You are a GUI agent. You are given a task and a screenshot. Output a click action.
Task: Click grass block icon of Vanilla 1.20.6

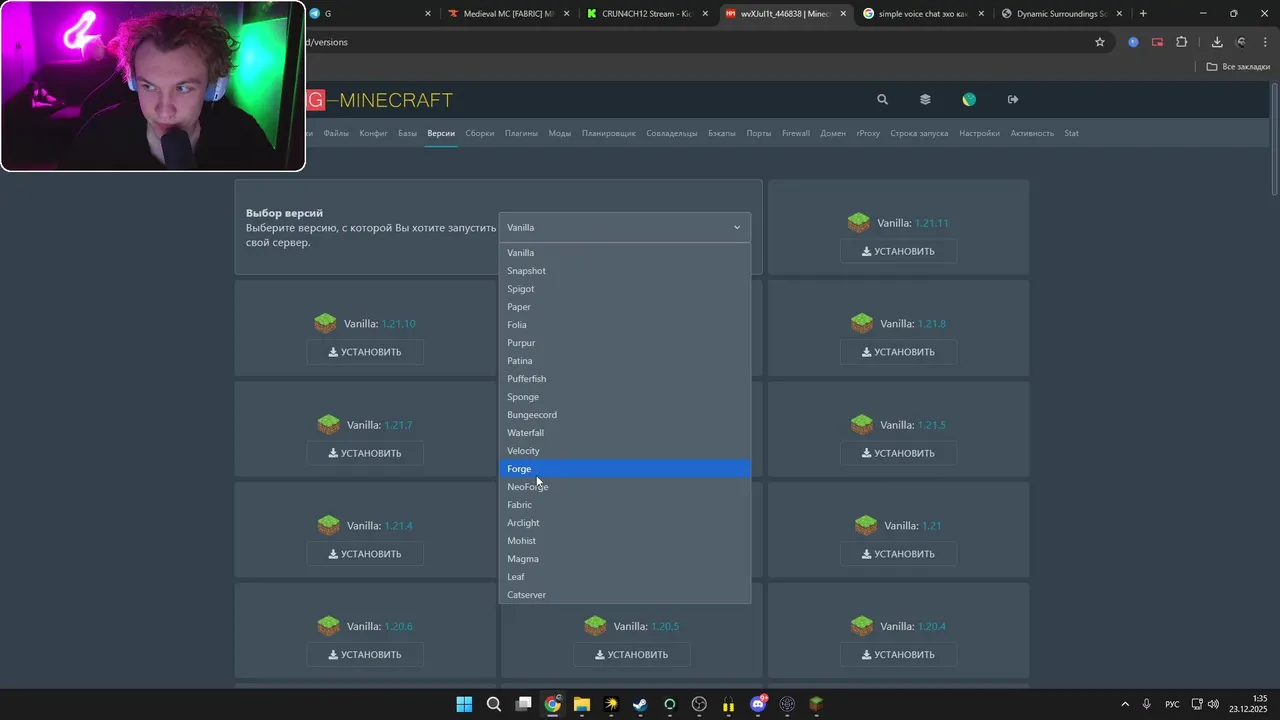point(328,626)
